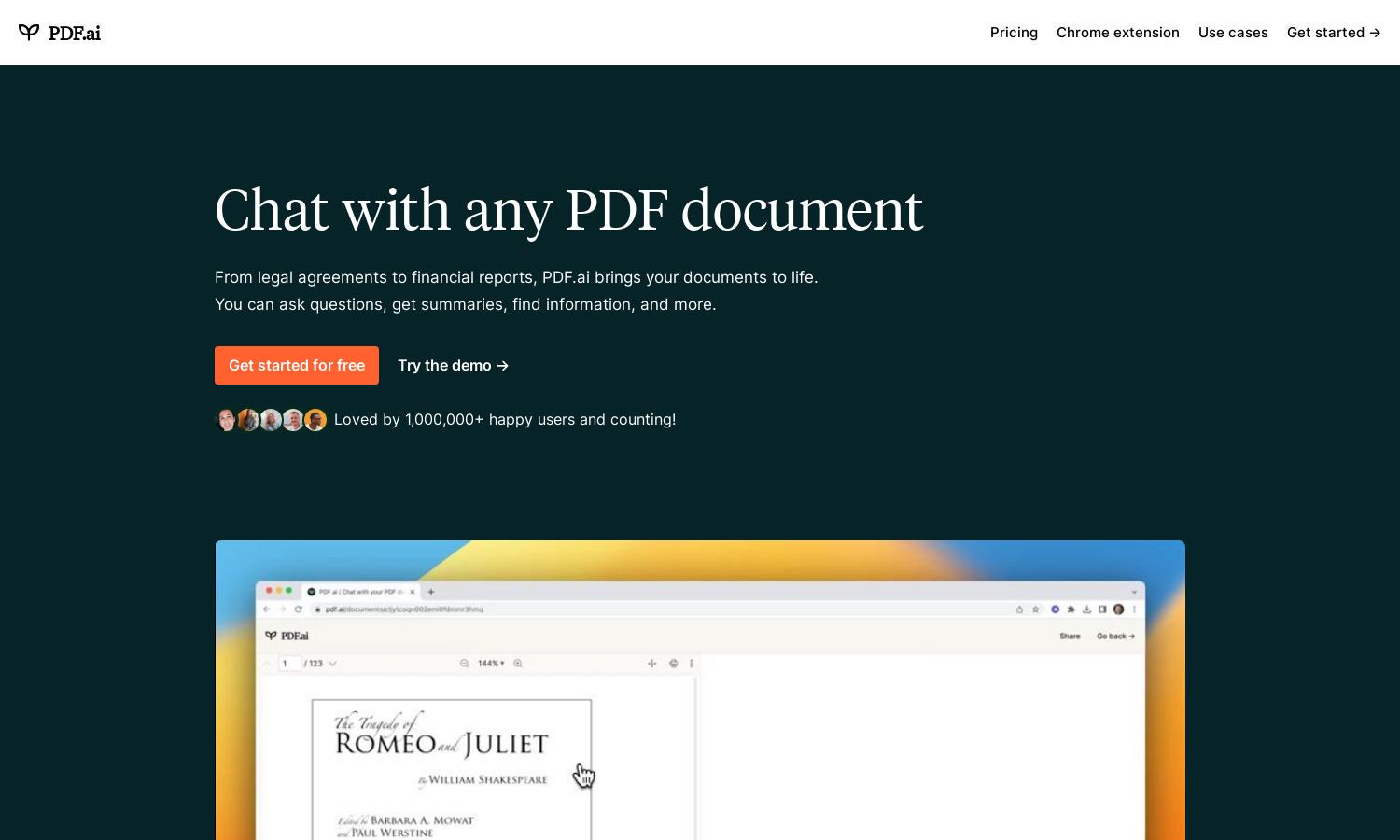
Task: Open the tab list chevron in the demo browser
Action: pos(1135,592)
